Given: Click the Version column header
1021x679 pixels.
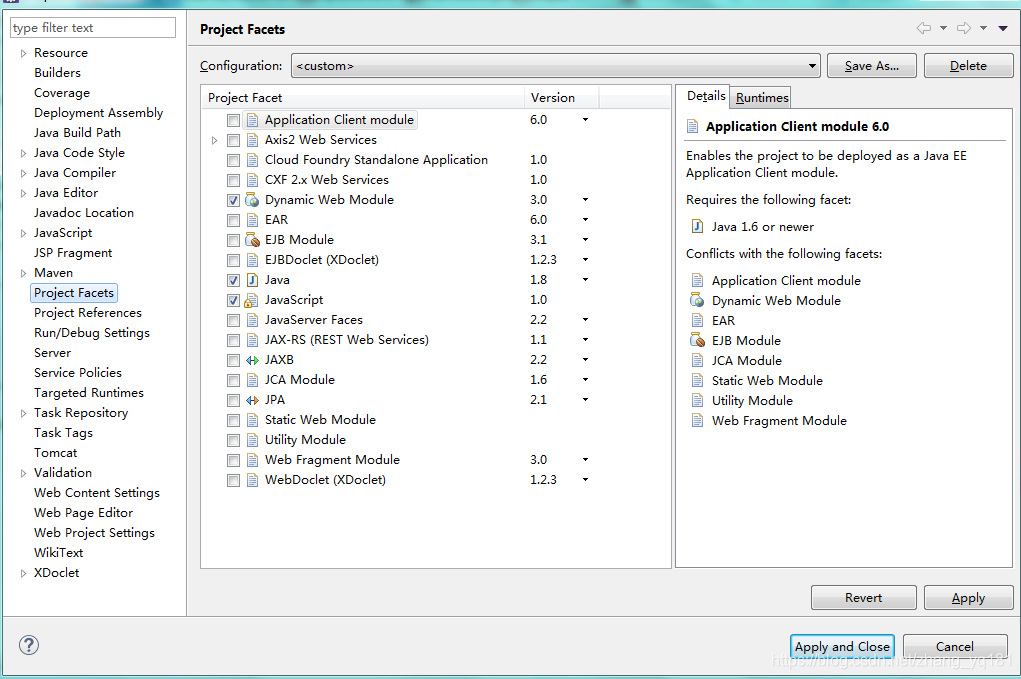Looking at the screenshot, I should (561, 98).
